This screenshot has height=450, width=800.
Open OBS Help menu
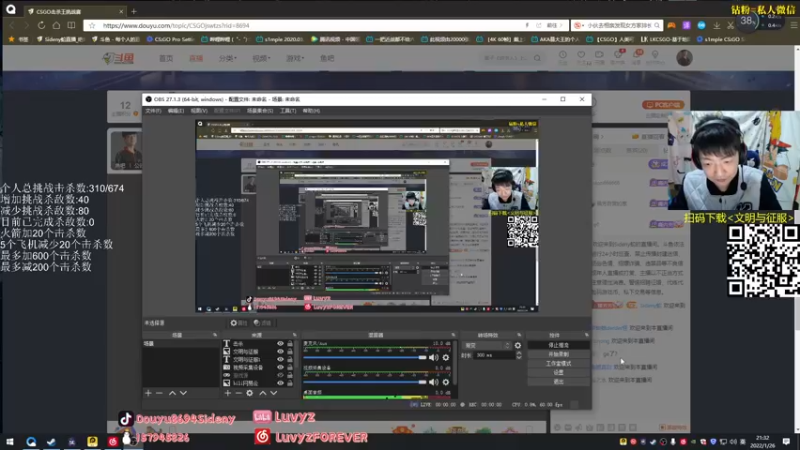click(x=311, y=111)
